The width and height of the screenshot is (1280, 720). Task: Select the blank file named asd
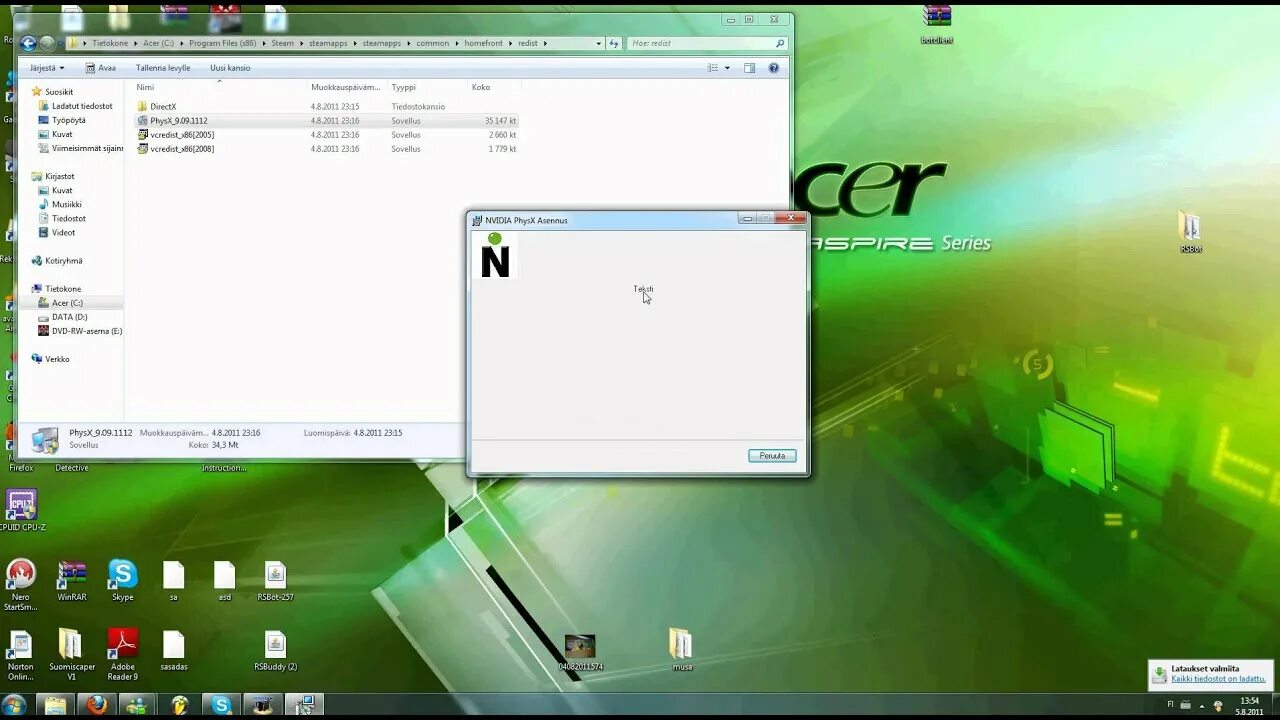[x=224, y=581]
